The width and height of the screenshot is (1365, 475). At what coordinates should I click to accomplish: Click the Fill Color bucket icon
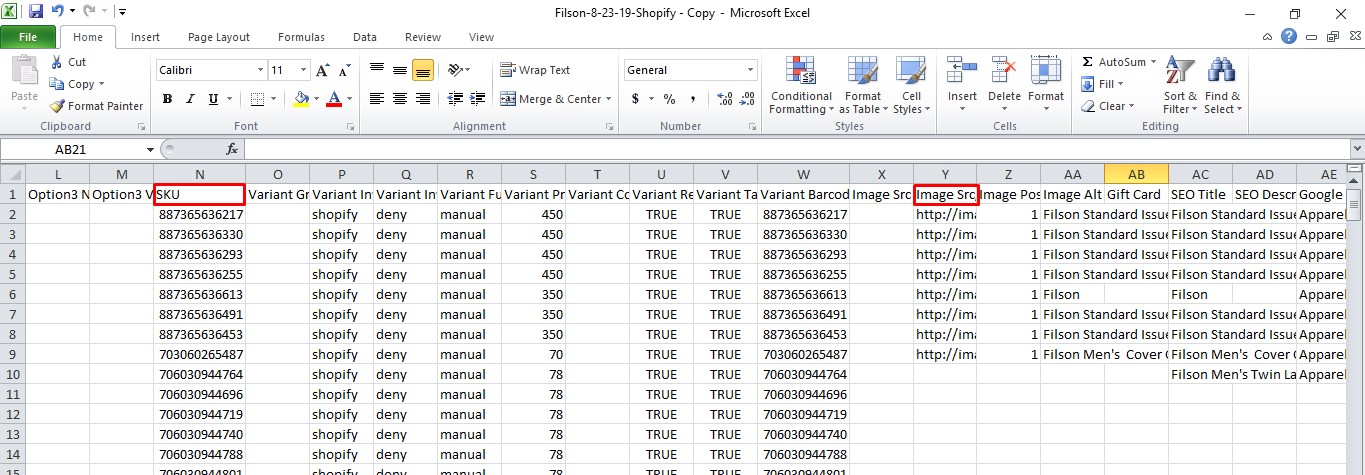click(x=301, y=99)
